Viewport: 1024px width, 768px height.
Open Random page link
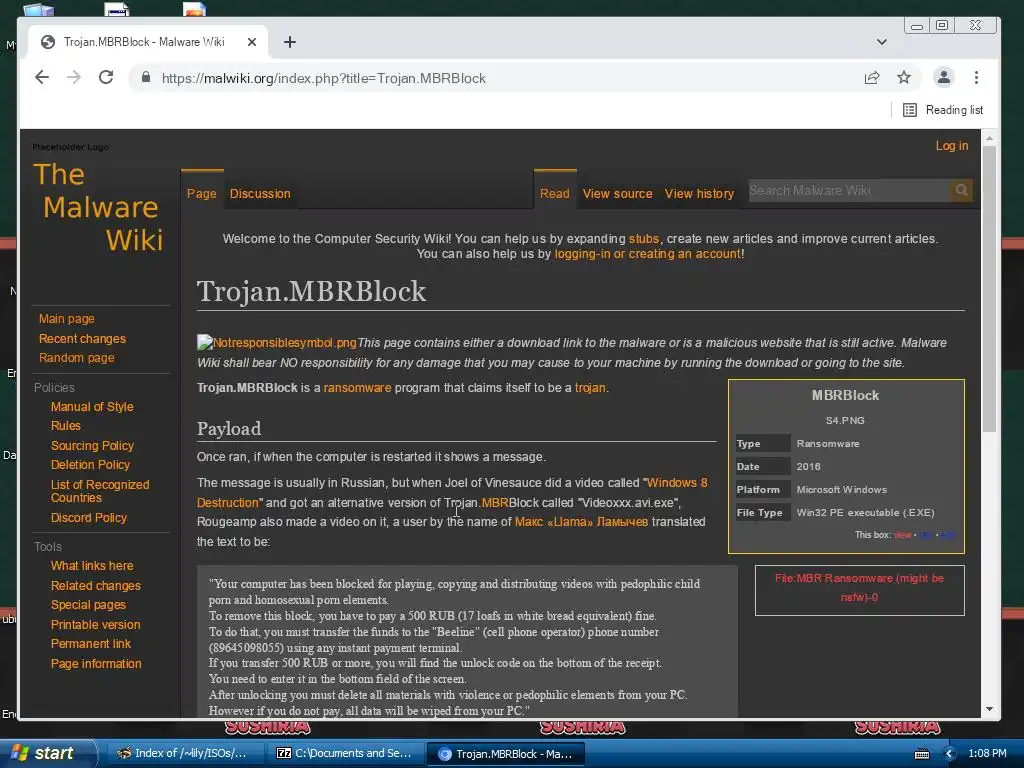coord(76,358)
